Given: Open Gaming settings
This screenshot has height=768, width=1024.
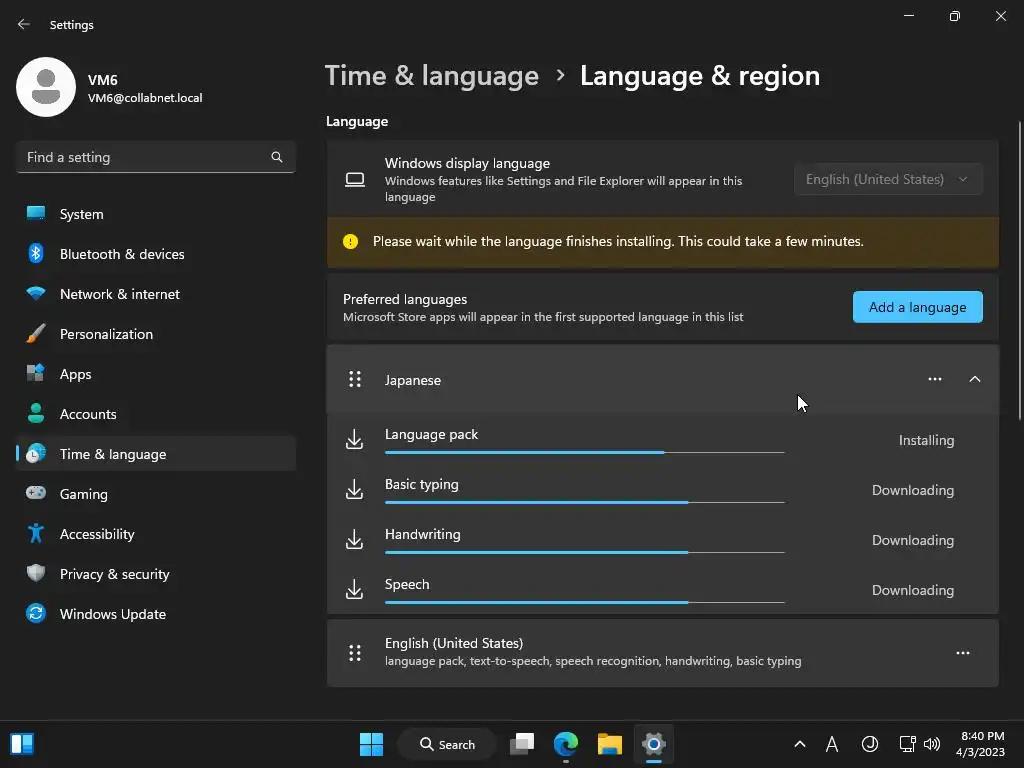Looking at the screenshot, I should (156, 493).
